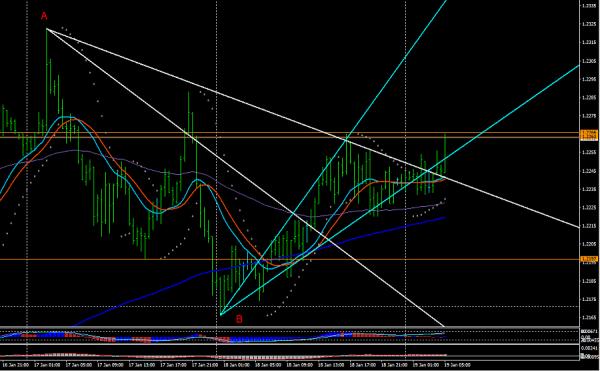Select the upper orange price tag on scale
Image resolution: width=600 pixels, height=371 pixels.
pos(589,132)
